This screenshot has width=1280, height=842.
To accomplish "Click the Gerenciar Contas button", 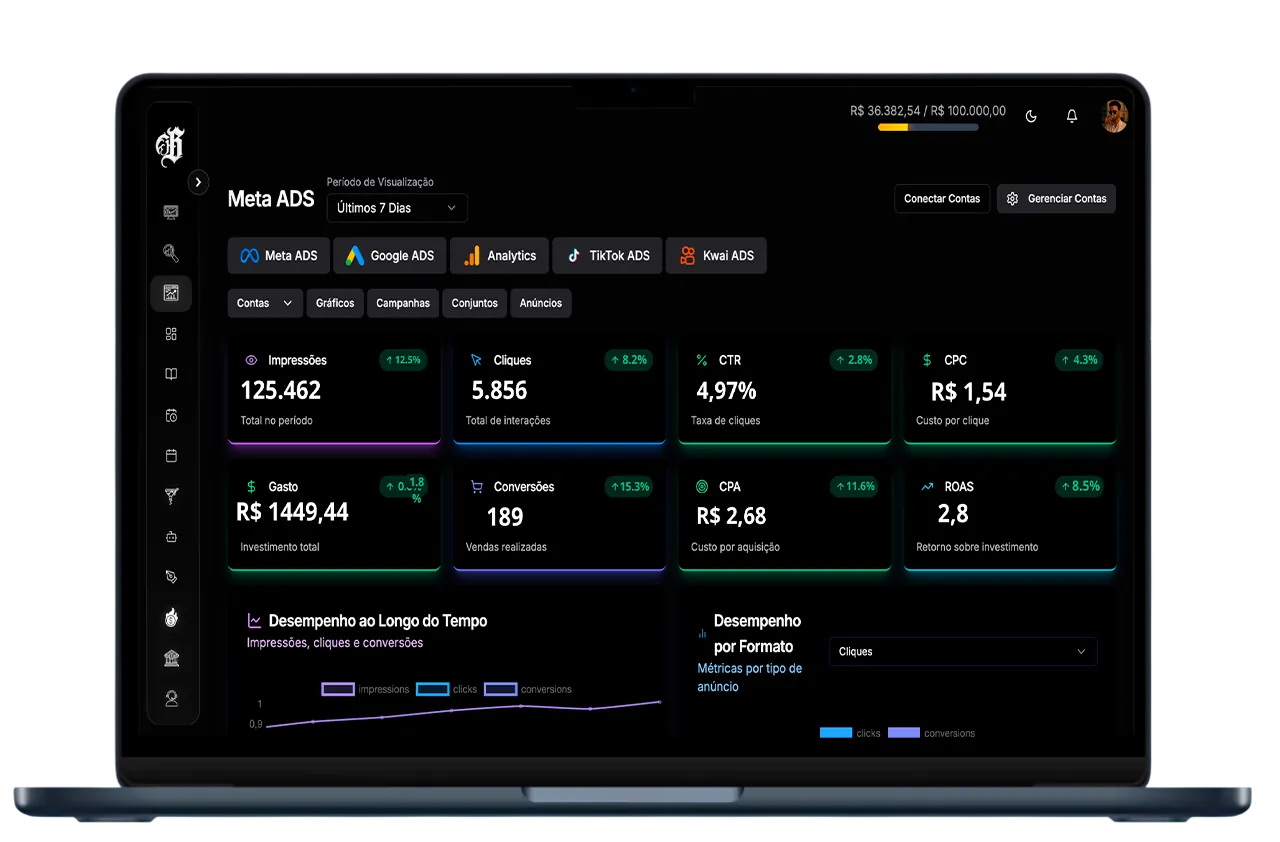I will tap(1056, 198).
